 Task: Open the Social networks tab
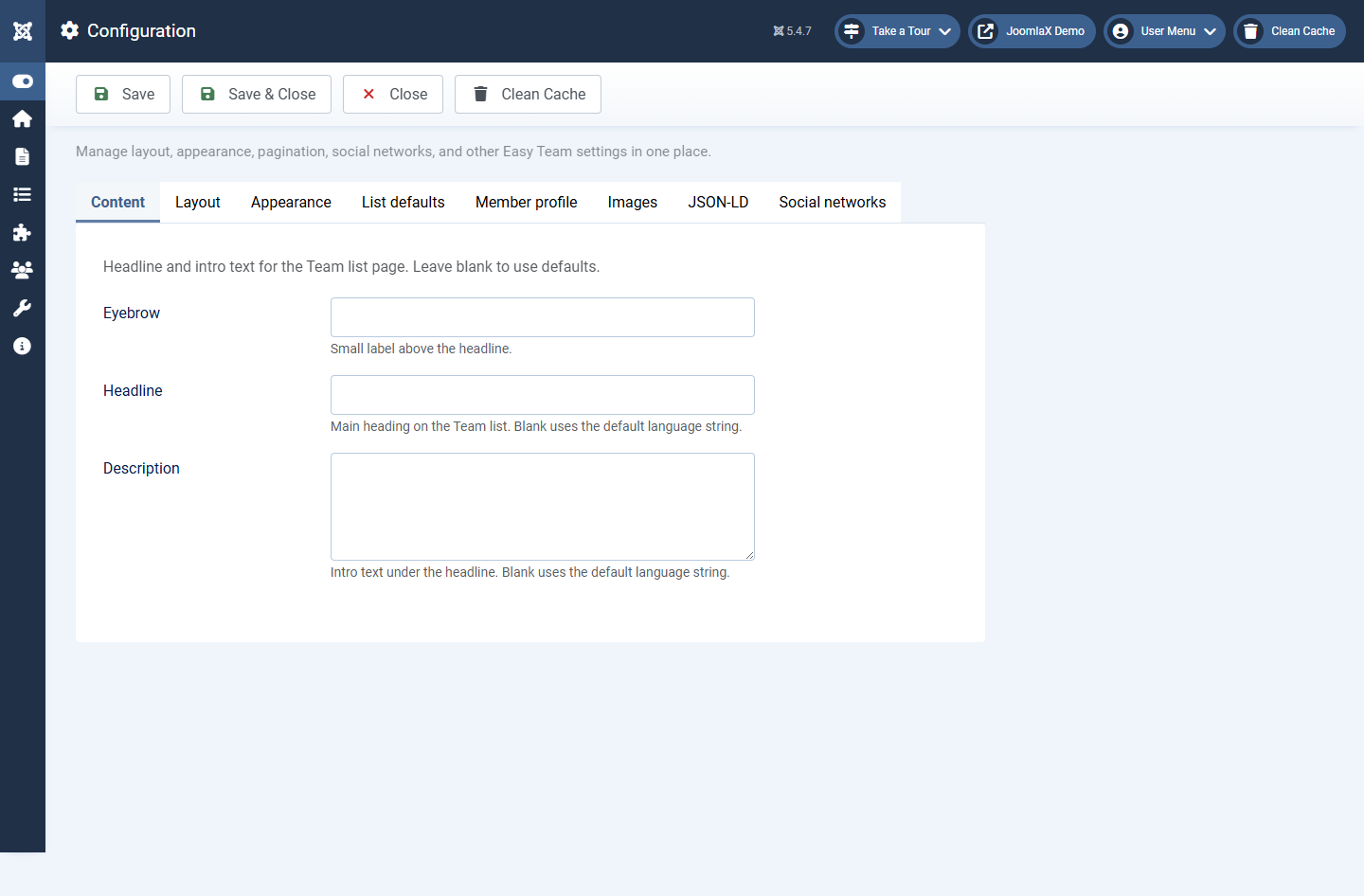click(833, 202)
